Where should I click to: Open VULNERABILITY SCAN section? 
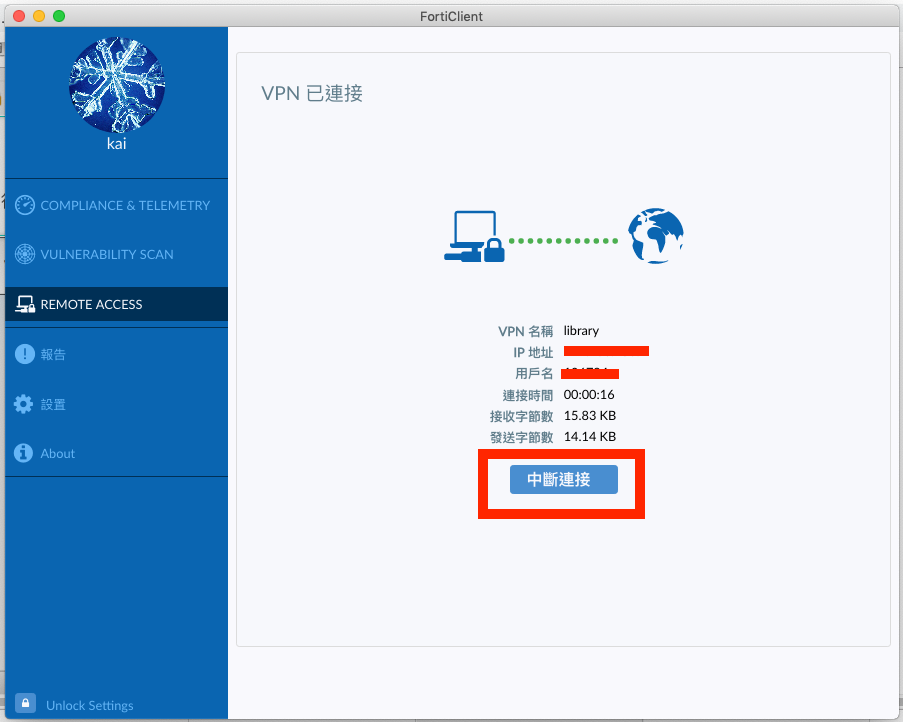click(116, 254)
